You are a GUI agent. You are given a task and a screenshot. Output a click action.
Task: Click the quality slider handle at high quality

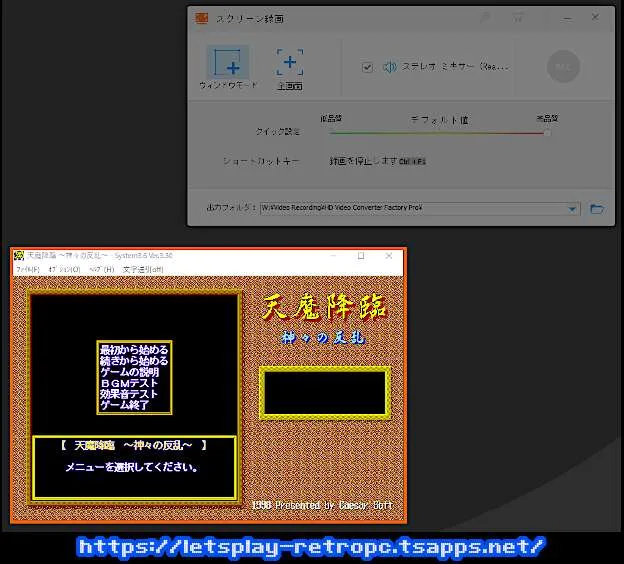(547, 133)
